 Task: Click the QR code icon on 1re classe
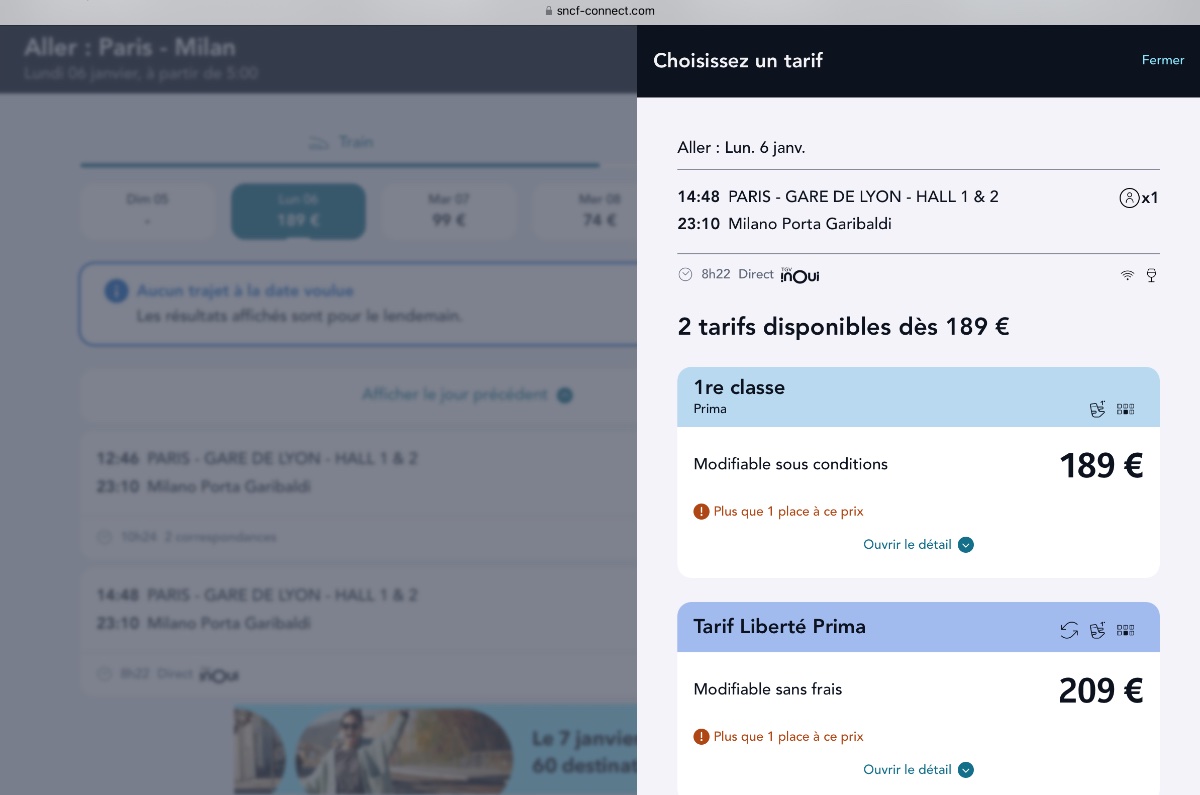tap(1125, 409)
